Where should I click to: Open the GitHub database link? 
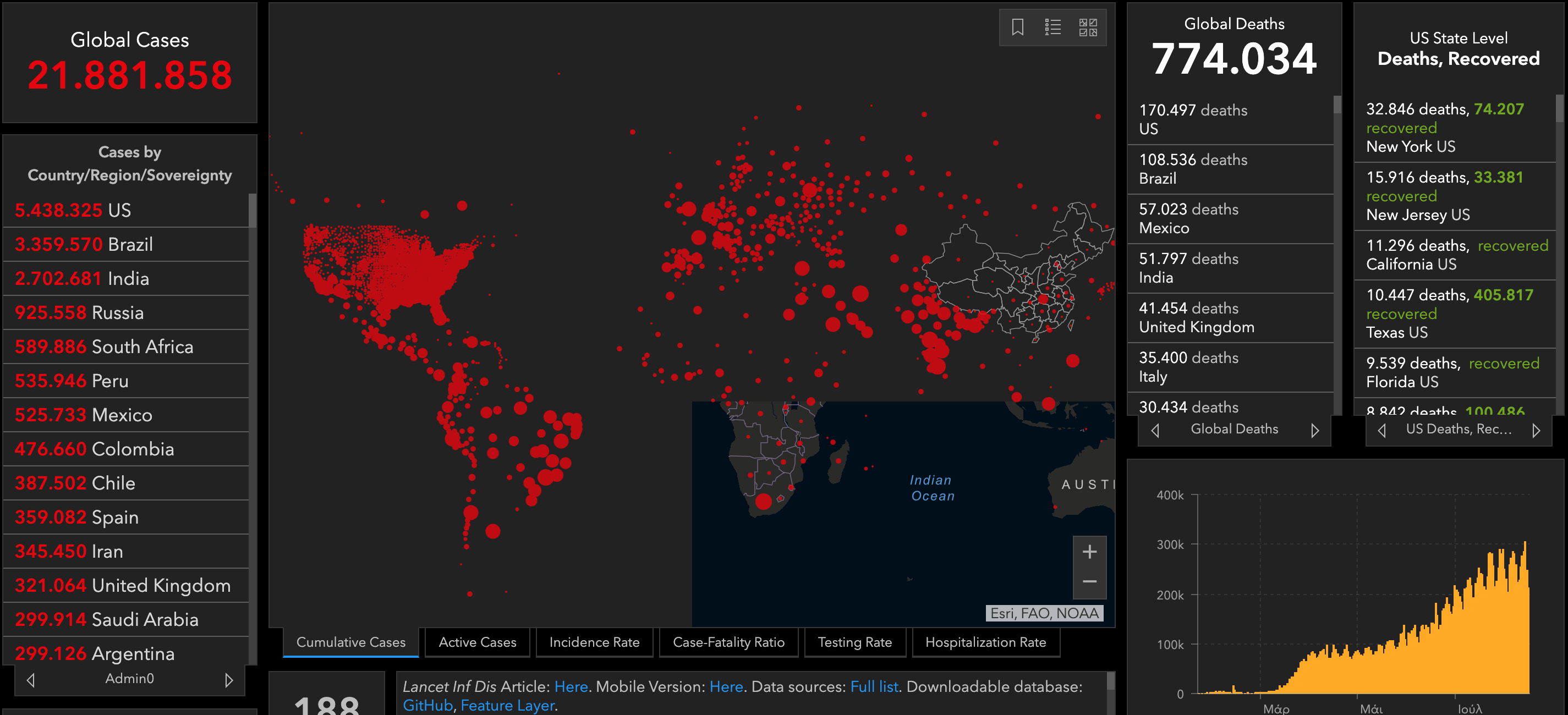click(427, 705)
